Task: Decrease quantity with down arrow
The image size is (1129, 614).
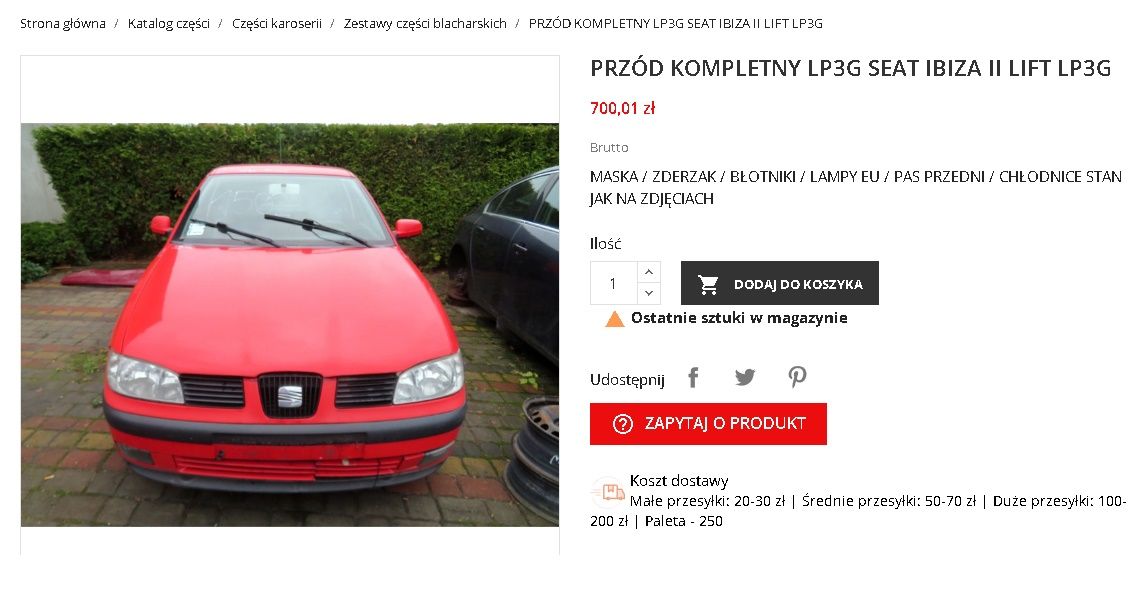Action: pos(649,293)
